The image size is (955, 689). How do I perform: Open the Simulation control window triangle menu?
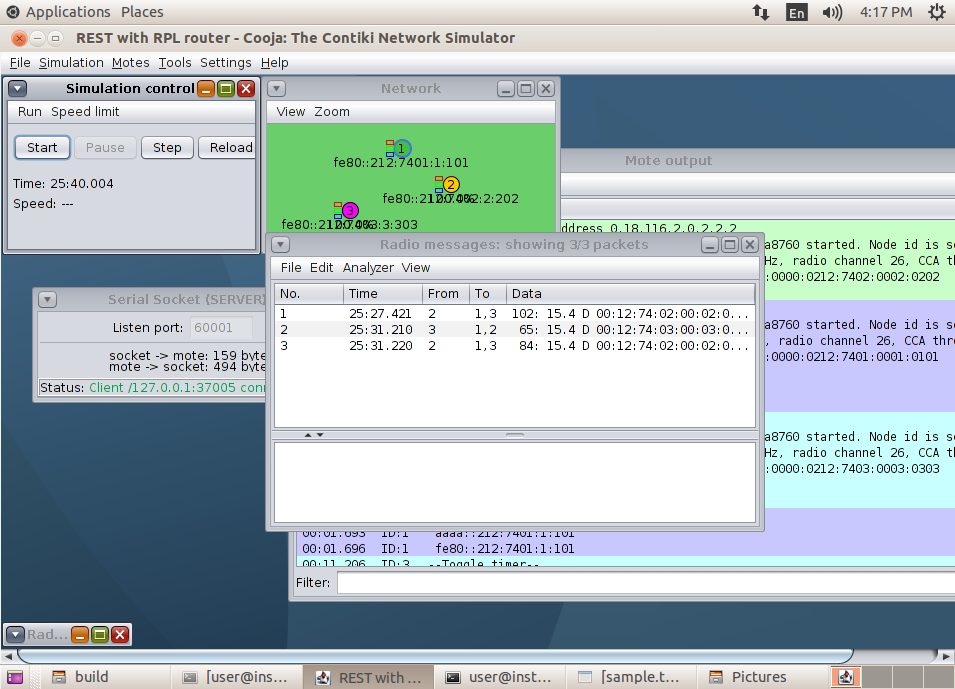pos(16,88)
